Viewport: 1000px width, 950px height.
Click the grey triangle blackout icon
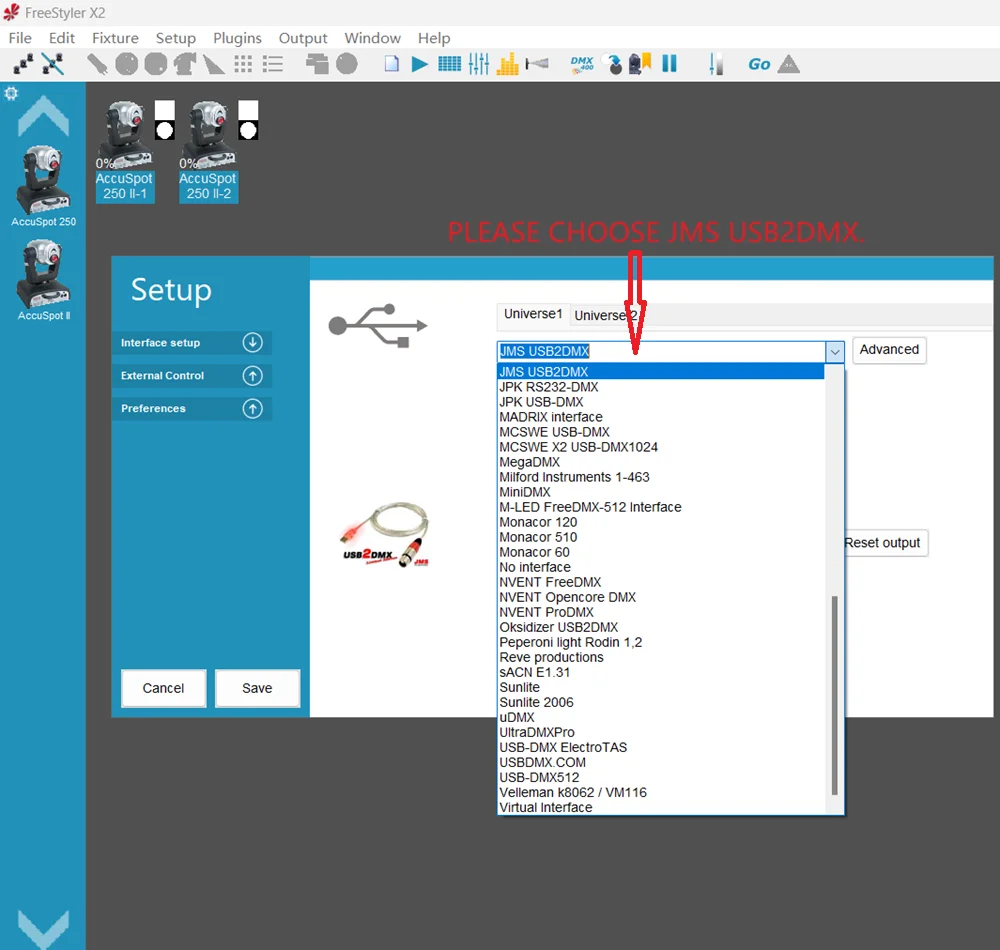pos(789,64)
